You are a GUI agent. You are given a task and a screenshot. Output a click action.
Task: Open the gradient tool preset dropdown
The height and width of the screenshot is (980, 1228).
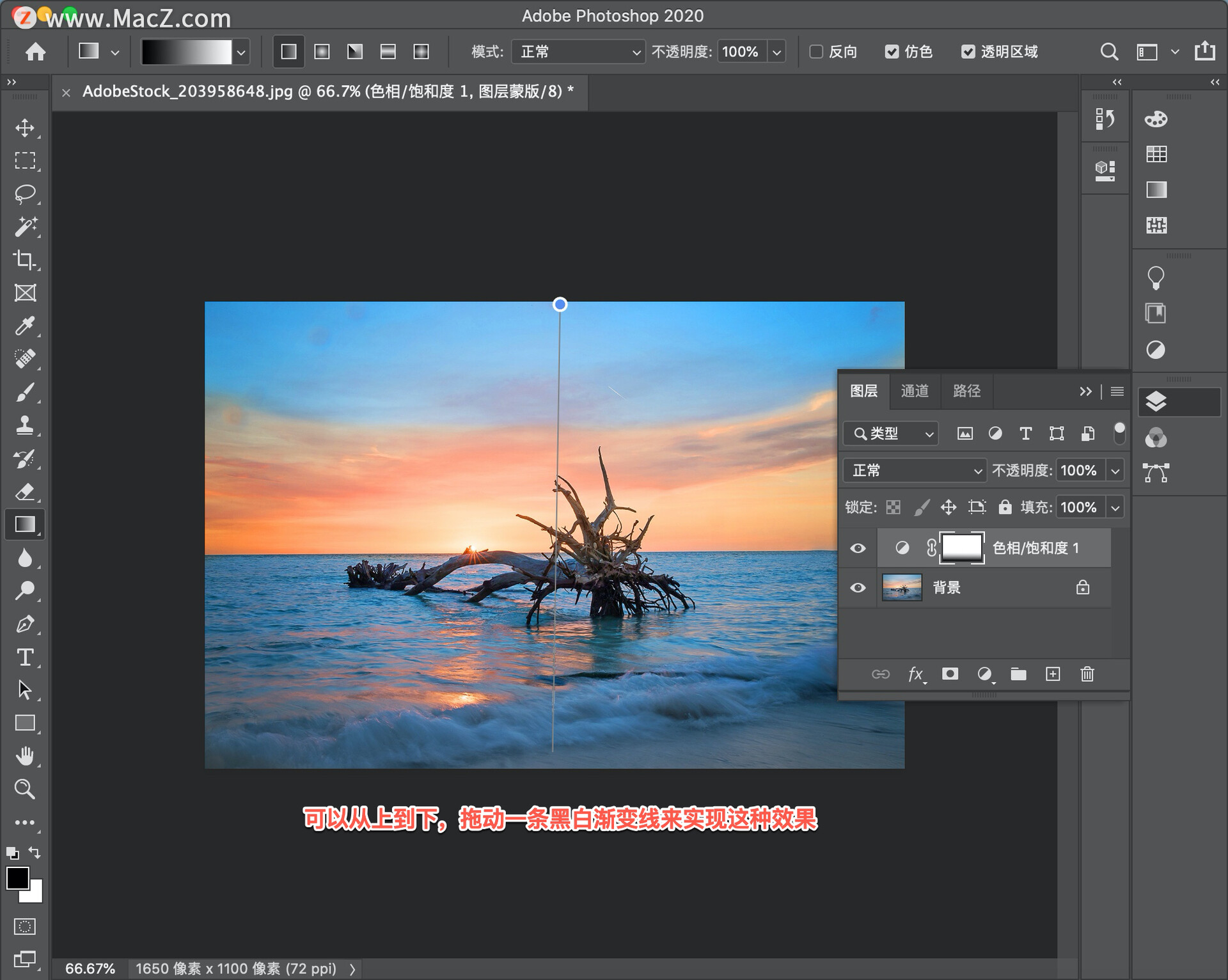(x=115, y=52)
